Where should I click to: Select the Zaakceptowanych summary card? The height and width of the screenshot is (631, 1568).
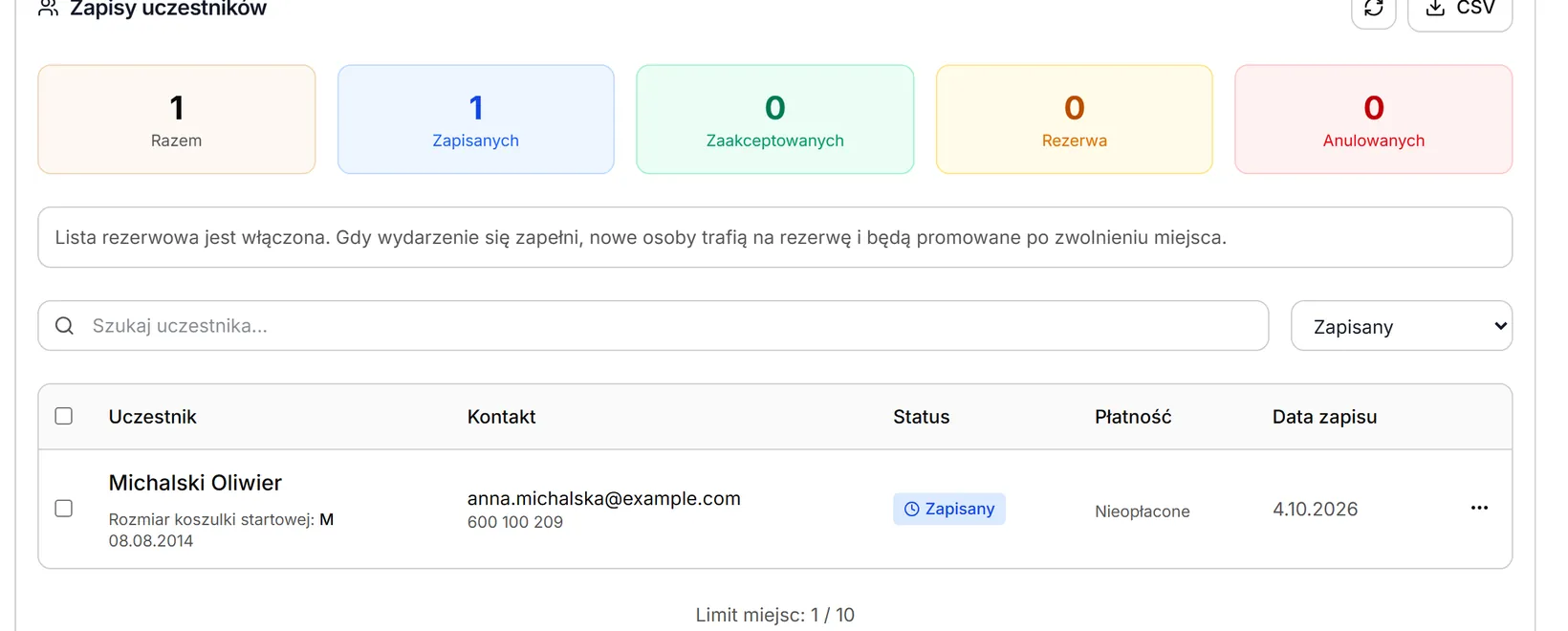click(775, 120)
